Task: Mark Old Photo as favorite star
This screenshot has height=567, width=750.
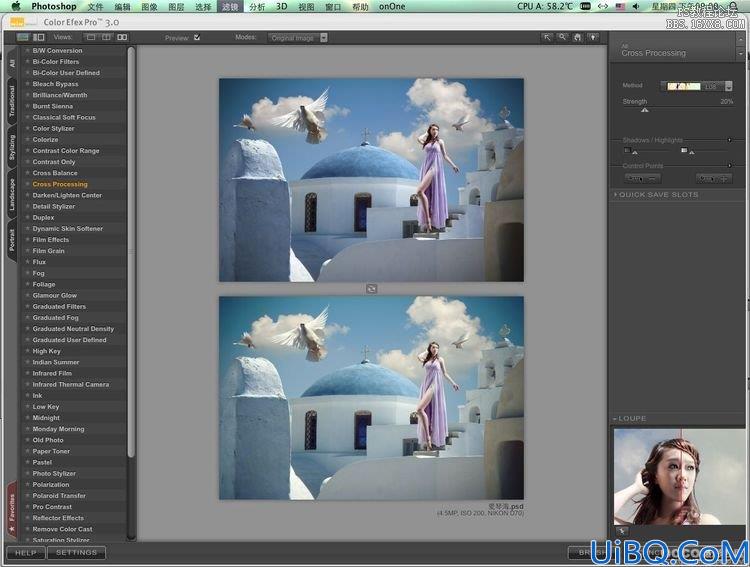Action: (27, 440)
